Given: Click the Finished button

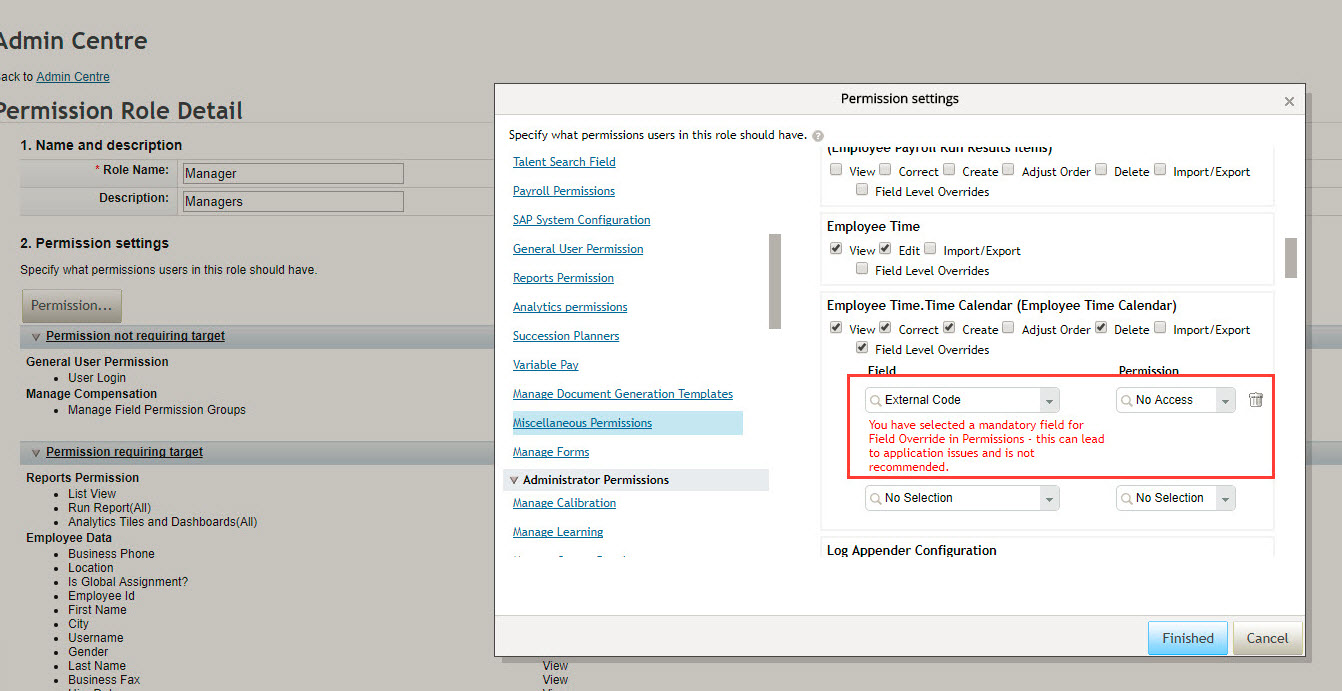Looking at the screenshot, I should pos(1187,638).
